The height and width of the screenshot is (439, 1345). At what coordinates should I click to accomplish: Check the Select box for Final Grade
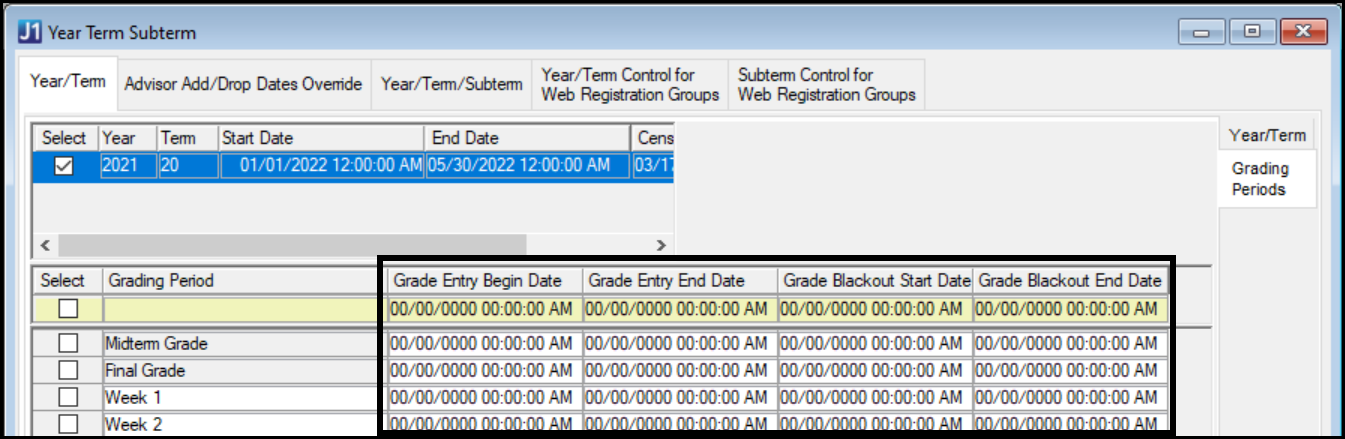point(67,371)
